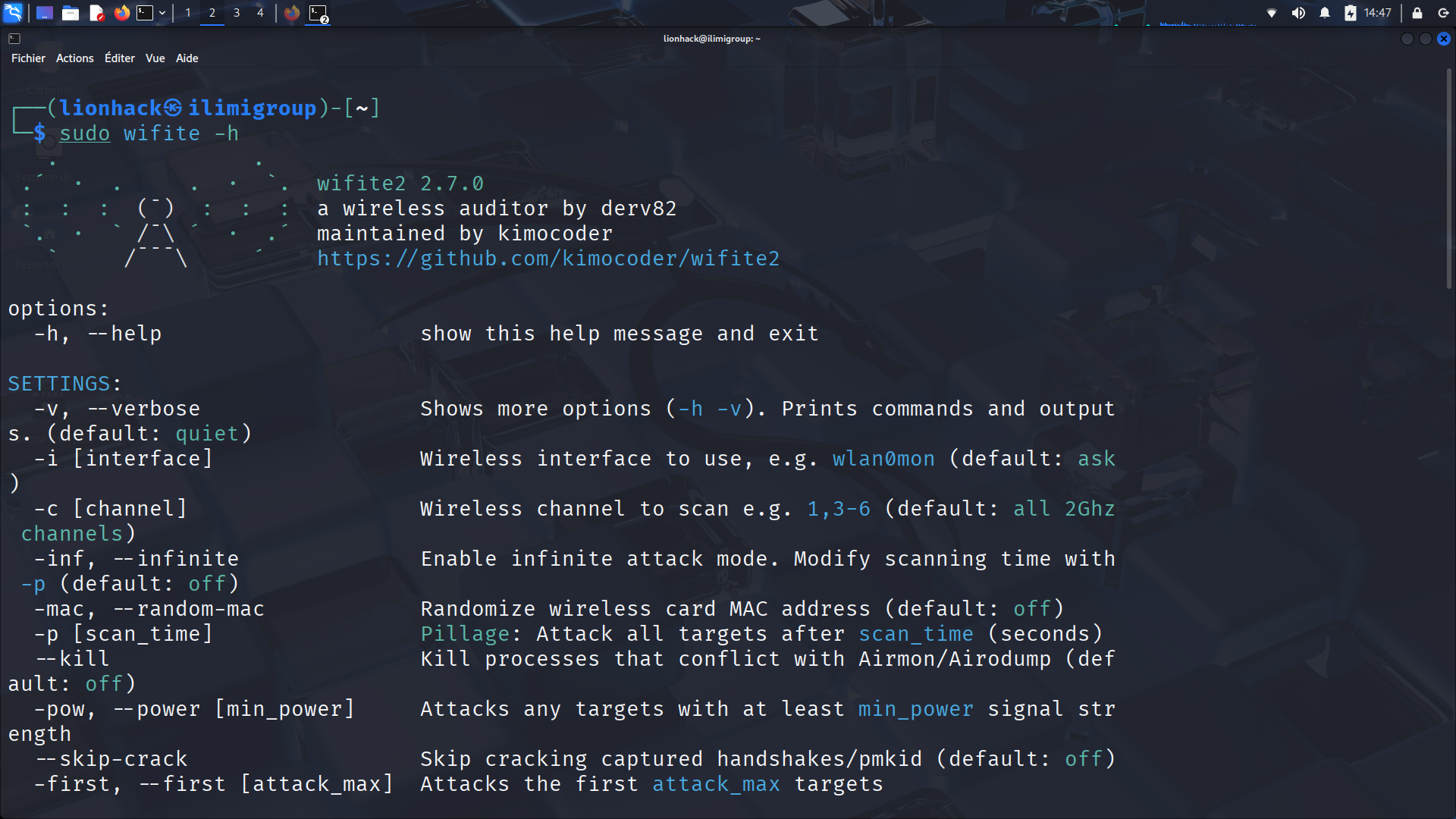This screenshot has width=1456, height=819.
Task: Open the 14:47 clock calendar
Action: click(x=1378, y=13)
